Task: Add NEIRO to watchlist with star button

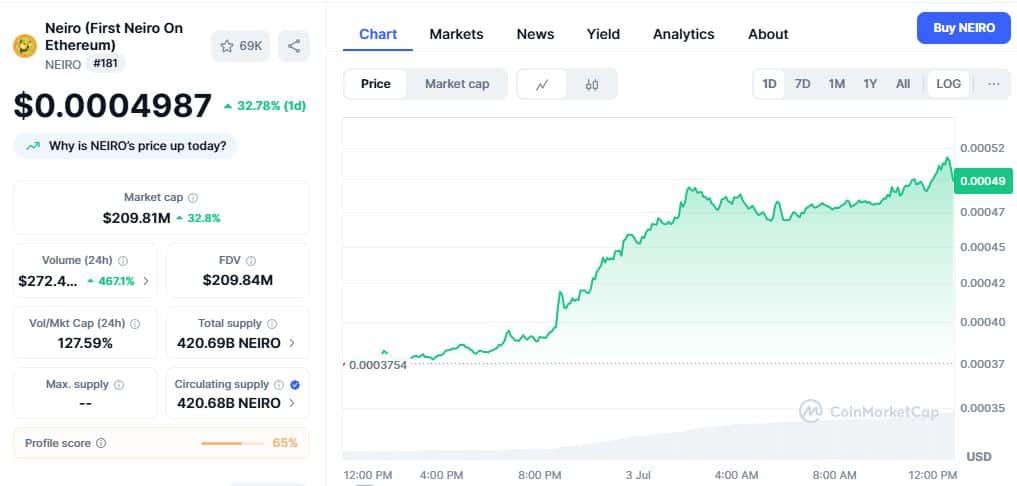Action: [240, 46]
